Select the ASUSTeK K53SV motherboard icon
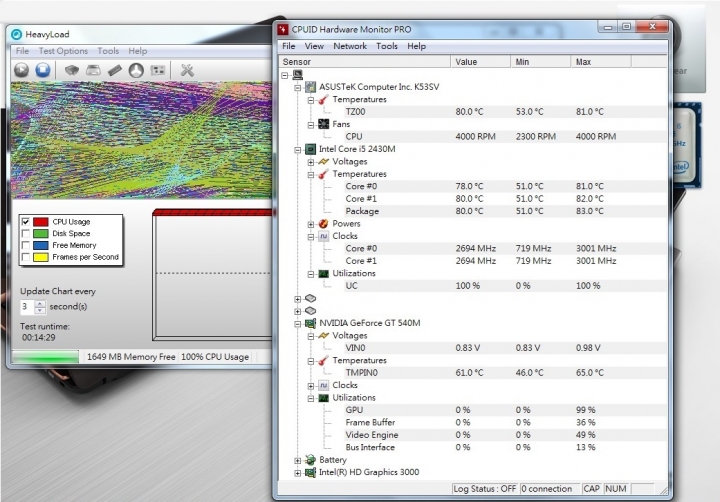 (310, 87)
